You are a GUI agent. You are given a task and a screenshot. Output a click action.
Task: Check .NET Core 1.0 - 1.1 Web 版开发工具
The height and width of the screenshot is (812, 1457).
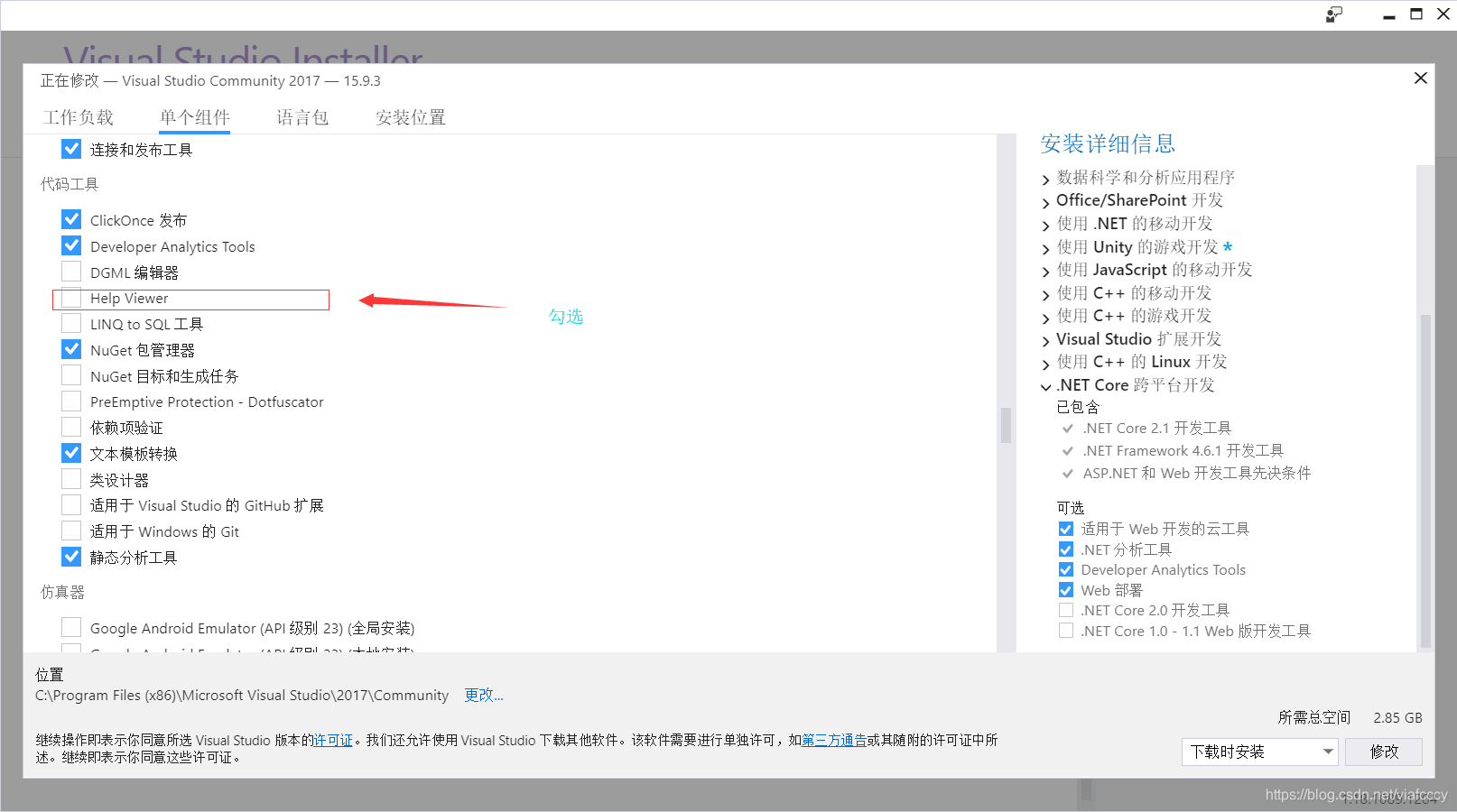[1066, 631]
